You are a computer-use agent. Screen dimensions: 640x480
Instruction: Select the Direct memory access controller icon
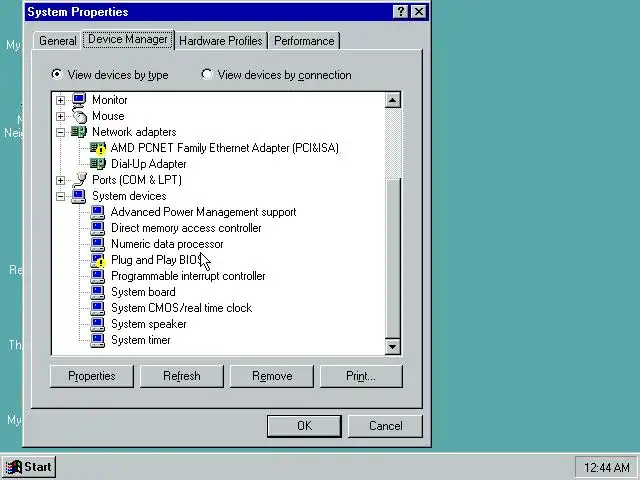pyautogui.click(x=98, y=228)
